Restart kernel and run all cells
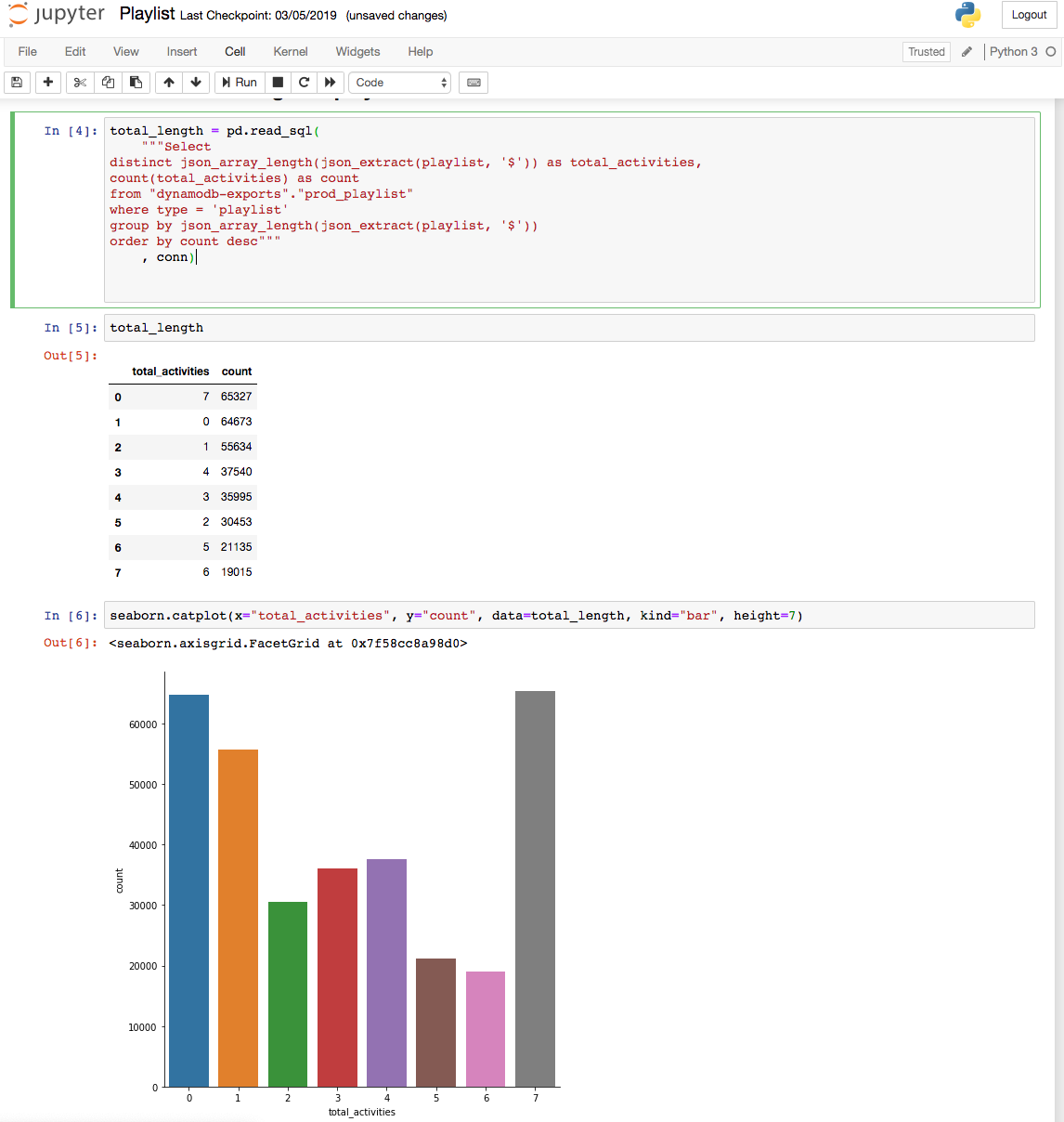 [x=330, y=82]
